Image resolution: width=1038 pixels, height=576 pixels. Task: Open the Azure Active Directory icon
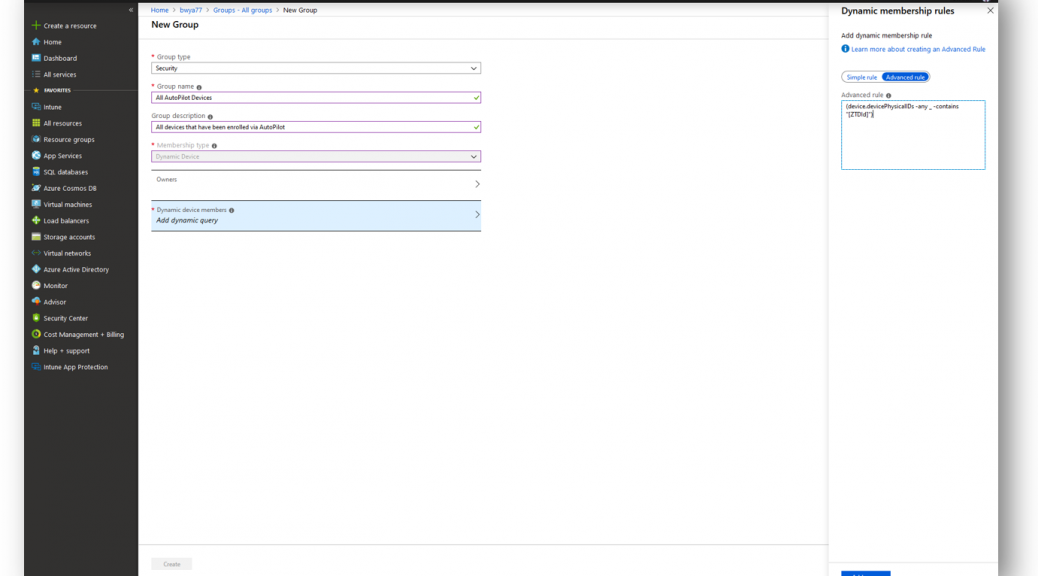point(36,269)
